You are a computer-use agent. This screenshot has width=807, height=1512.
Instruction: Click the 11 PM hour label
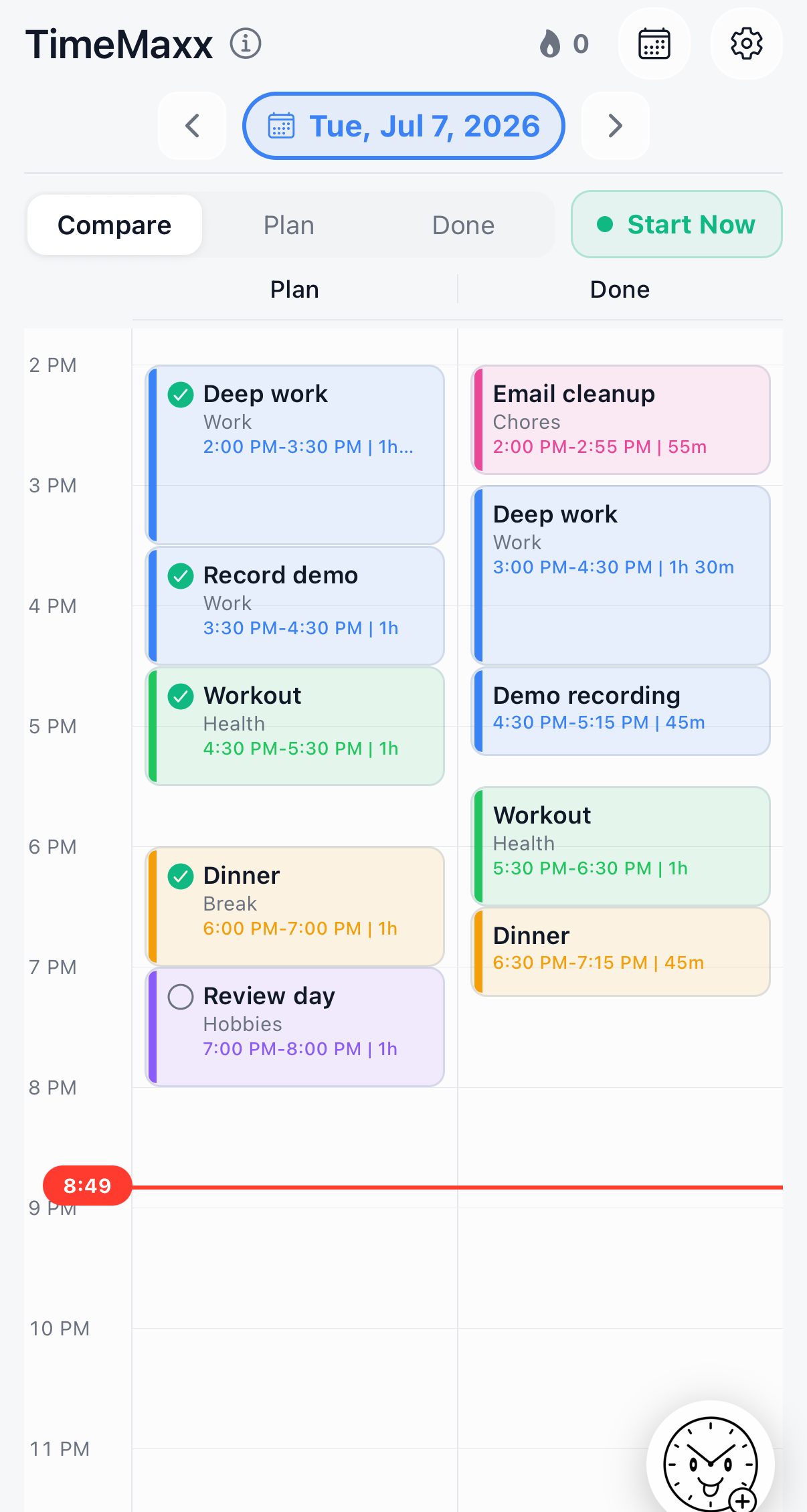60,1449
